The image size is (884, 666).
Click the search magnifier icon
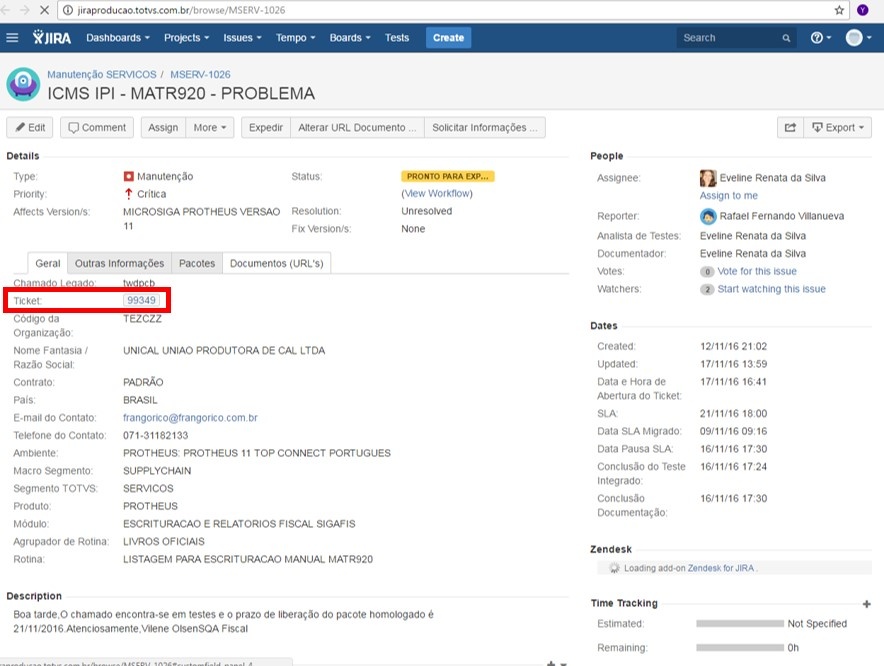point(786,38)
